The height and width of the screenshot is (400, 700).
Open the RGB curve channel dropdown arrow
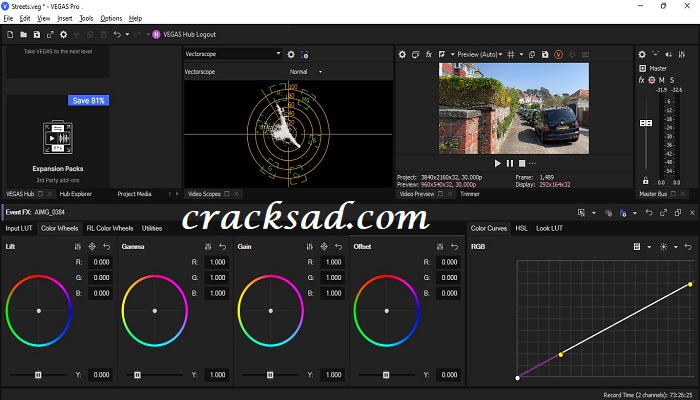coord(649,247)
